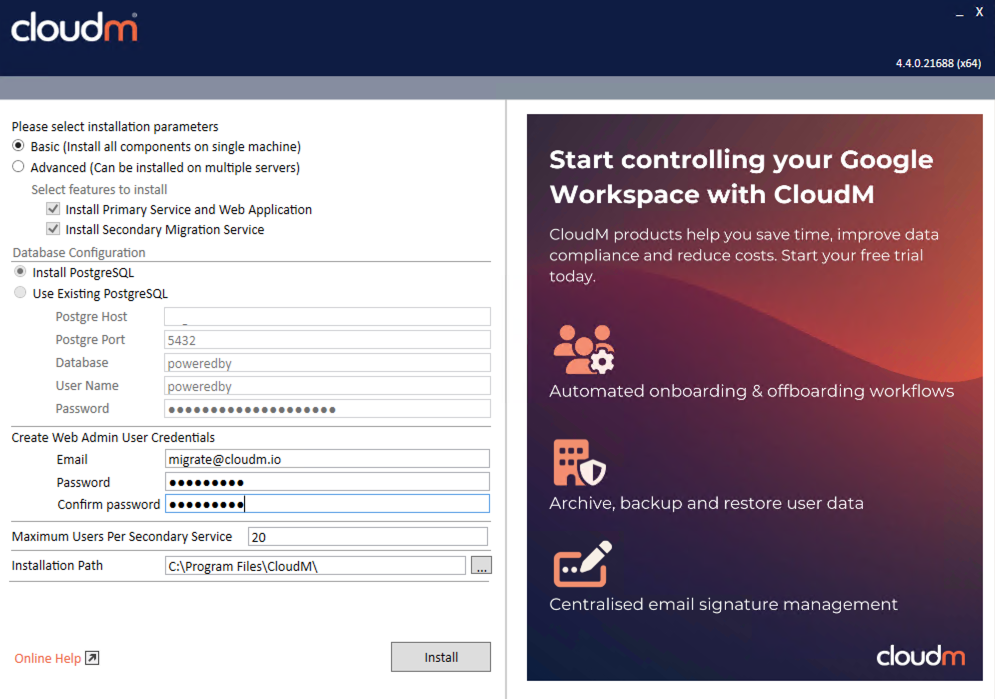
Task: Click the archive and backup building-shield icon
Action: coord(579,462)
